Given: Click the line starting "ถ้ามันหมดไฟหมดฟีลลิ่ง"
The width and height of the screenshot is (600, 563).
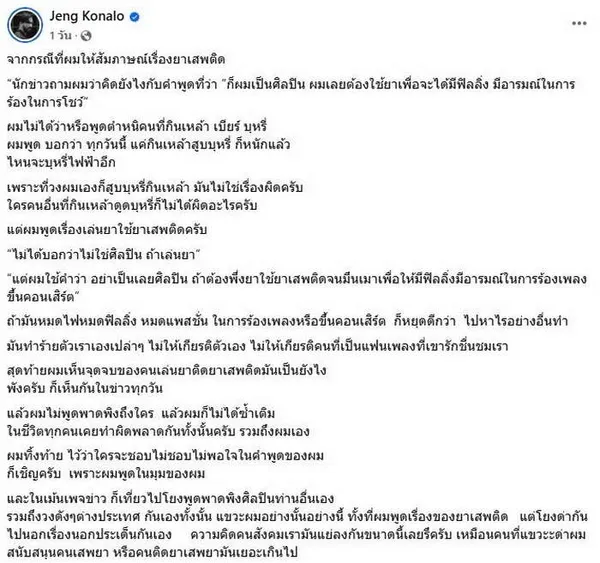Looking at the screenshot, I should click(287, 321).
